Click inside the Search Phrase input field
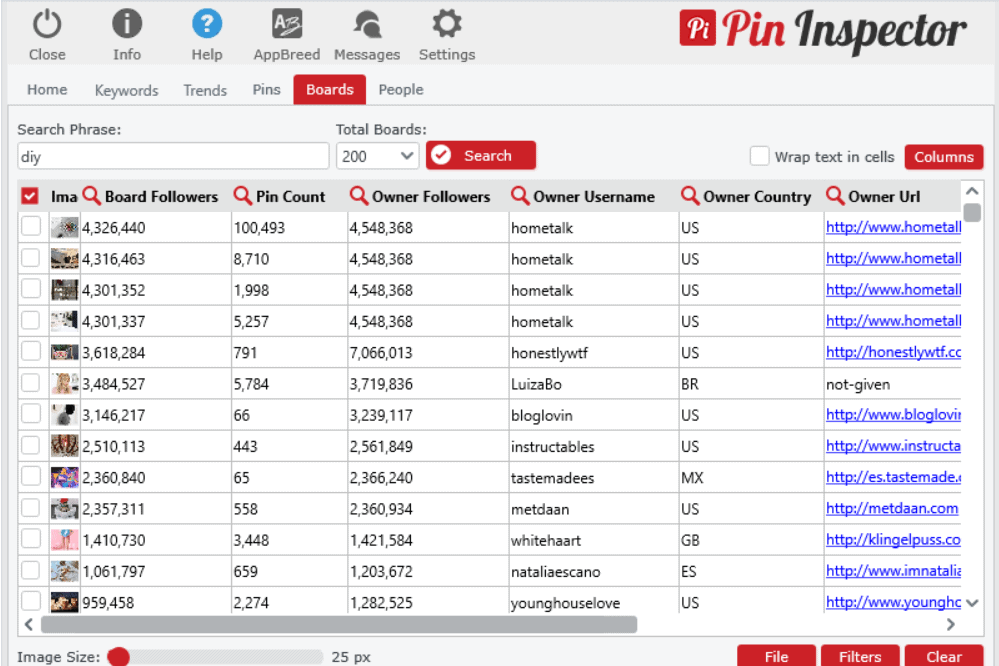Viewport: 999px width, 666px height. pos(172,155)
